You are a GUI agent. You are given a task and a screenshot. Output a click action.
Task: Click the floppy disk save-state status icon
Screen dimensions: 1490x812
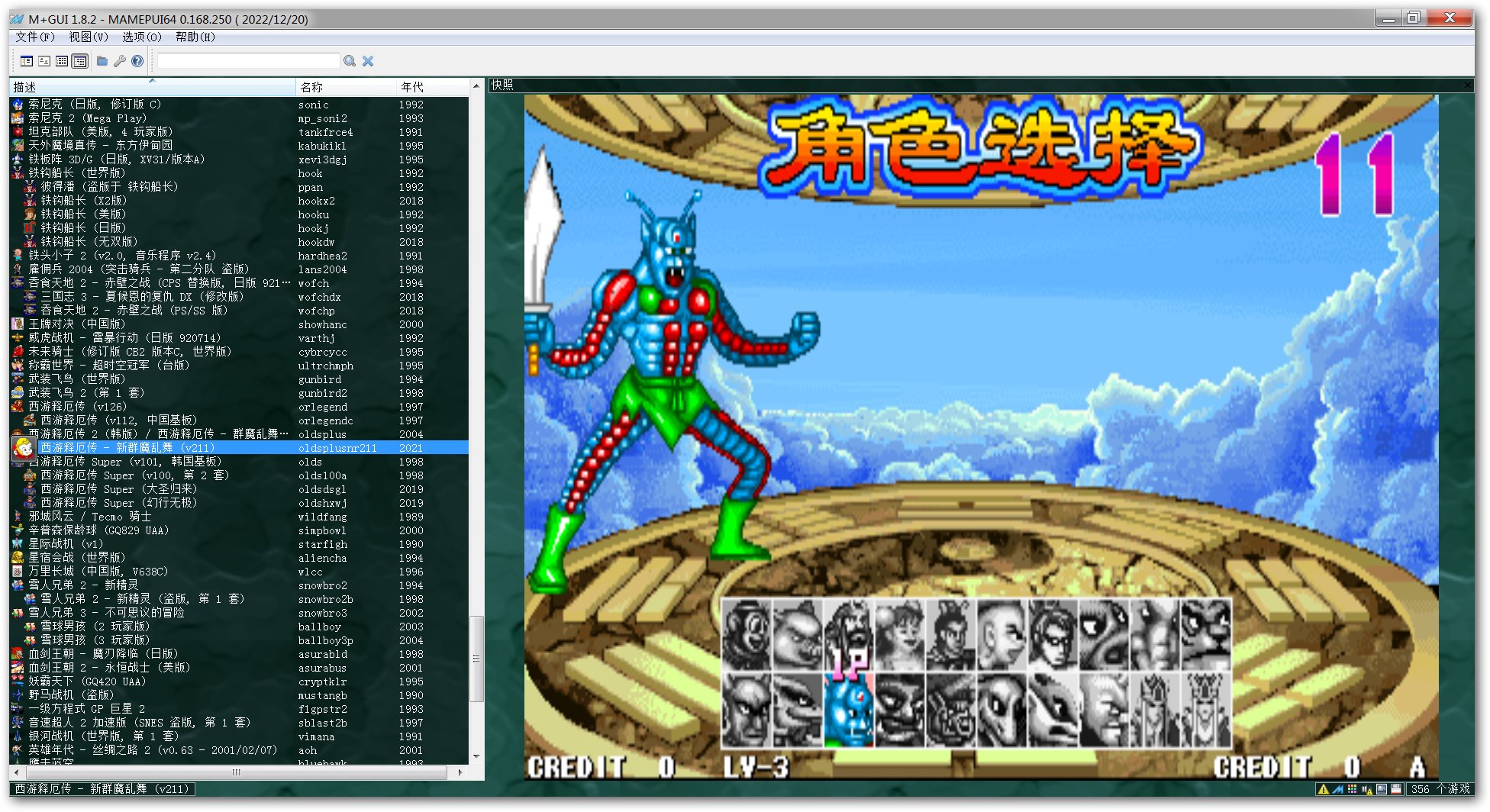coord(1396,789)
